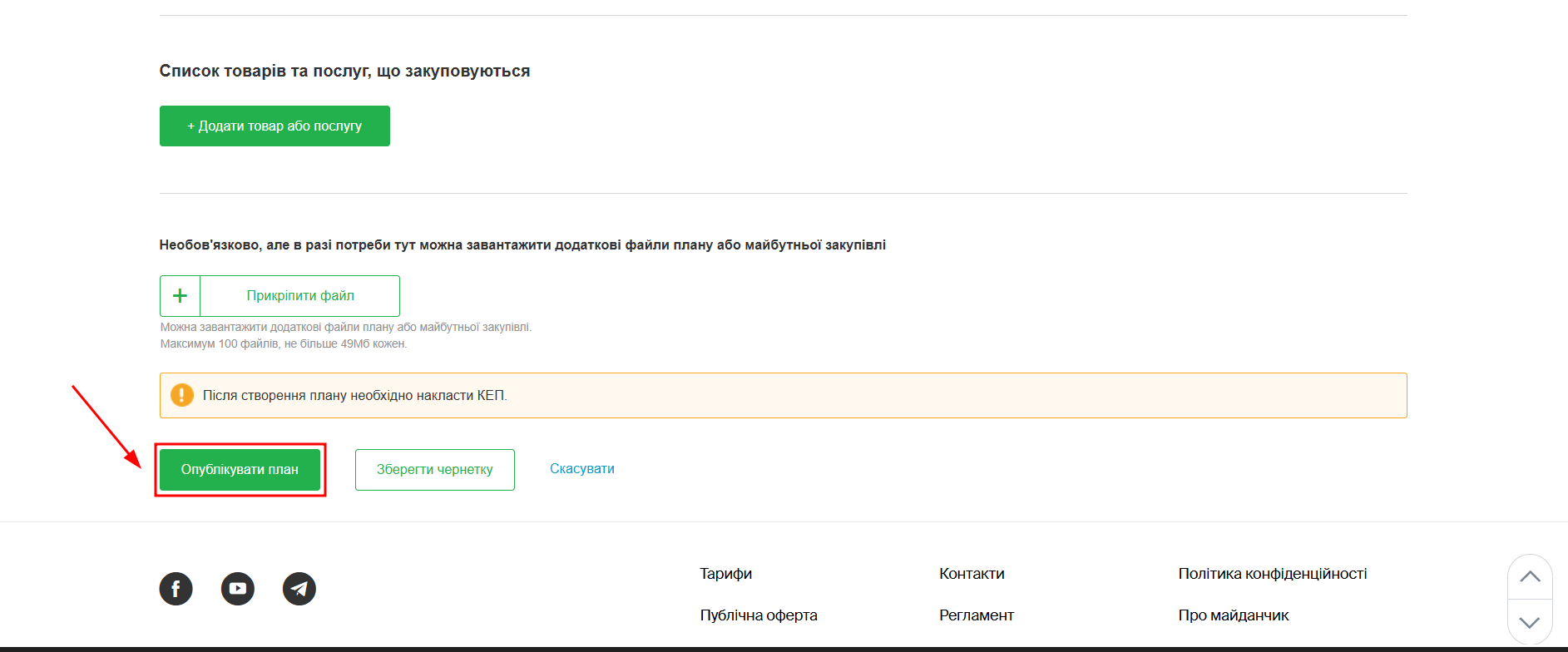The width and height of the screenshot is (1568, 652).
Task: View 'Регламент' from the footer
Action: click(x=976, y=615)
